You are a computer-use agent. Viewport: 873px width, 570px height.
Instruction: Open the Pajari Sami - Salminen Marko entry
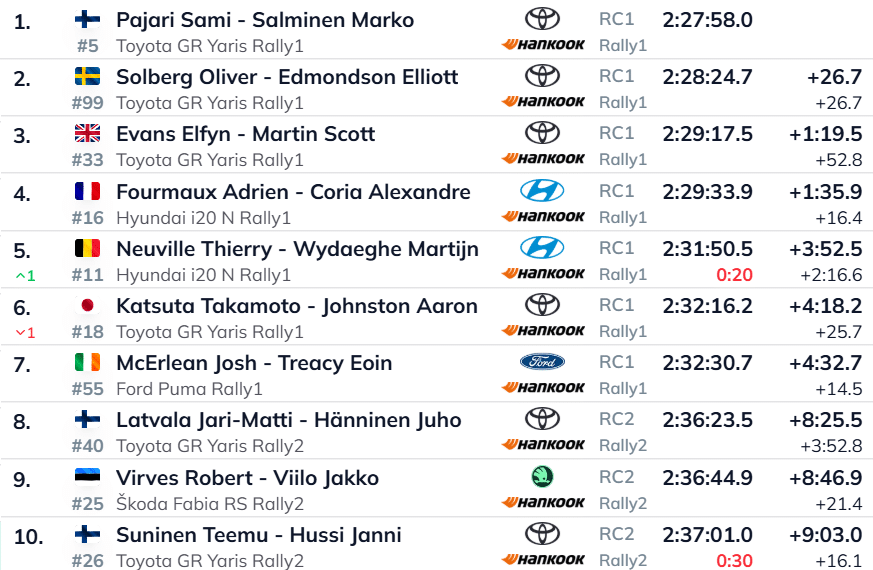coord(265,20)
